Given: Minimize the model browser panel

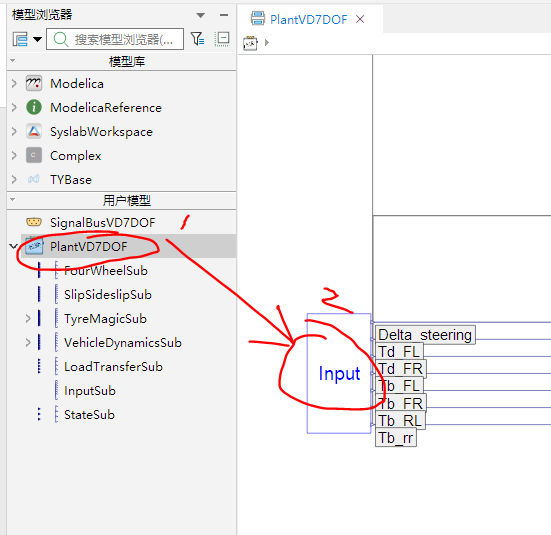Looking at the screenshot, I should point(224,15).
